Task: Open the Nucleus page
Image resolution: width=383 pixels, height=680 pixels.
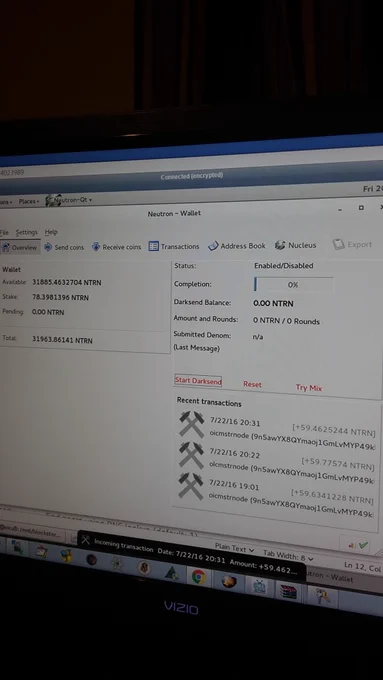Action: point(295,245)
